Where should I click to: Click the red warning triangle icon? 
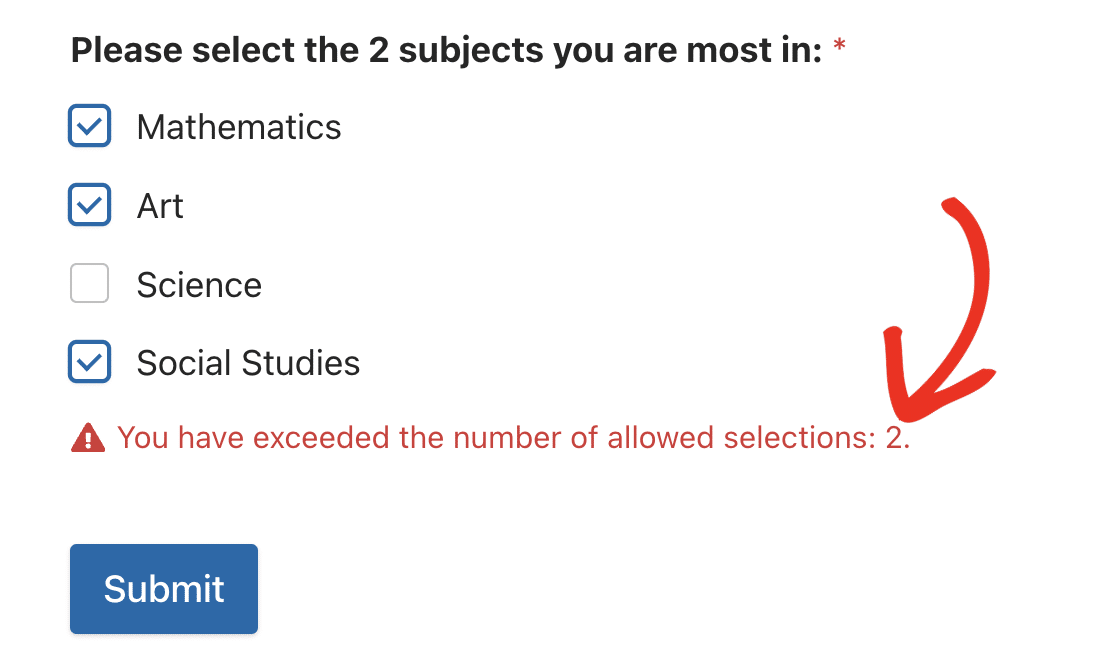tap(88, 438)
